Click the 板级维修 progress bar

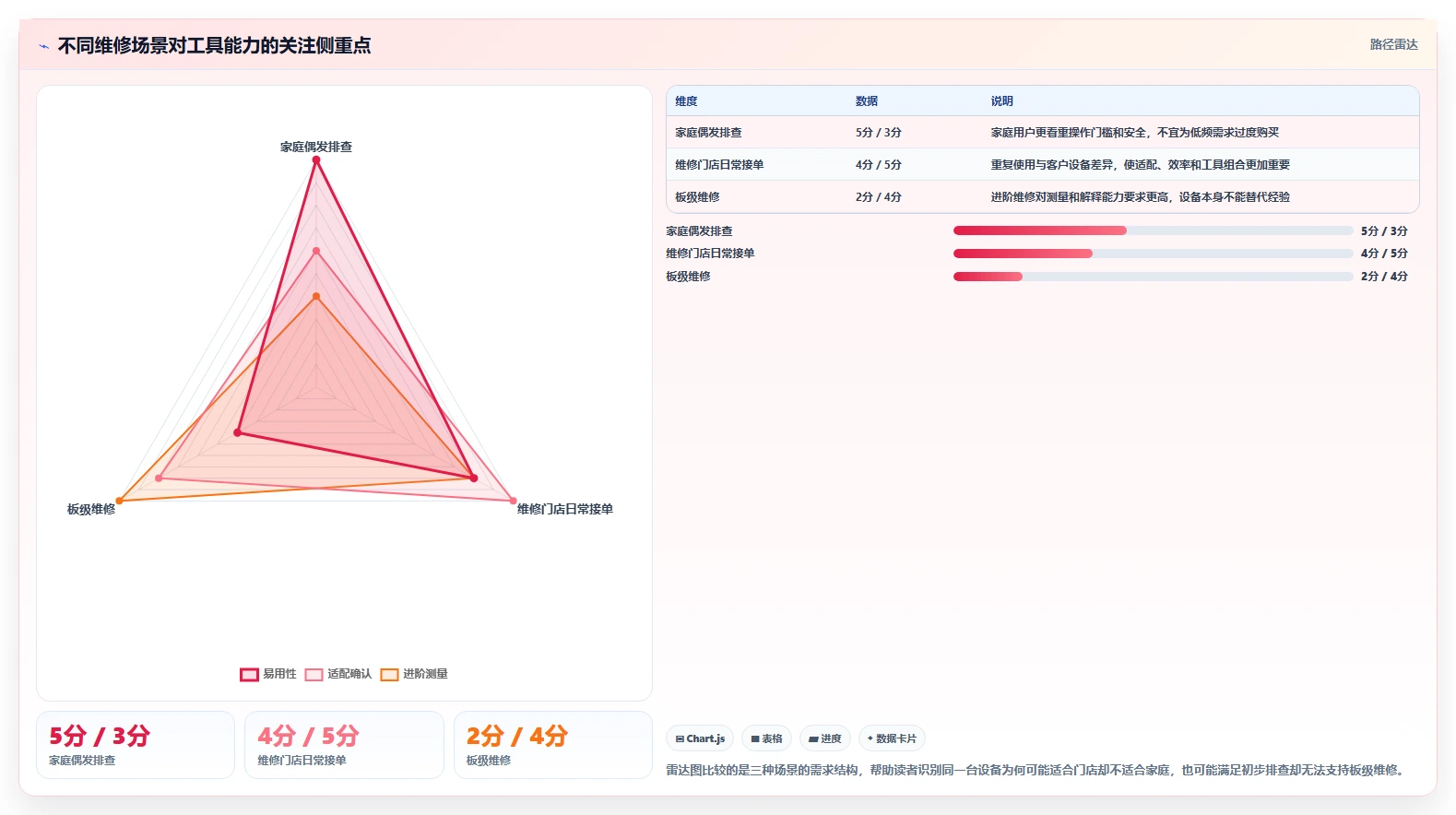(x=1153, y=277)
